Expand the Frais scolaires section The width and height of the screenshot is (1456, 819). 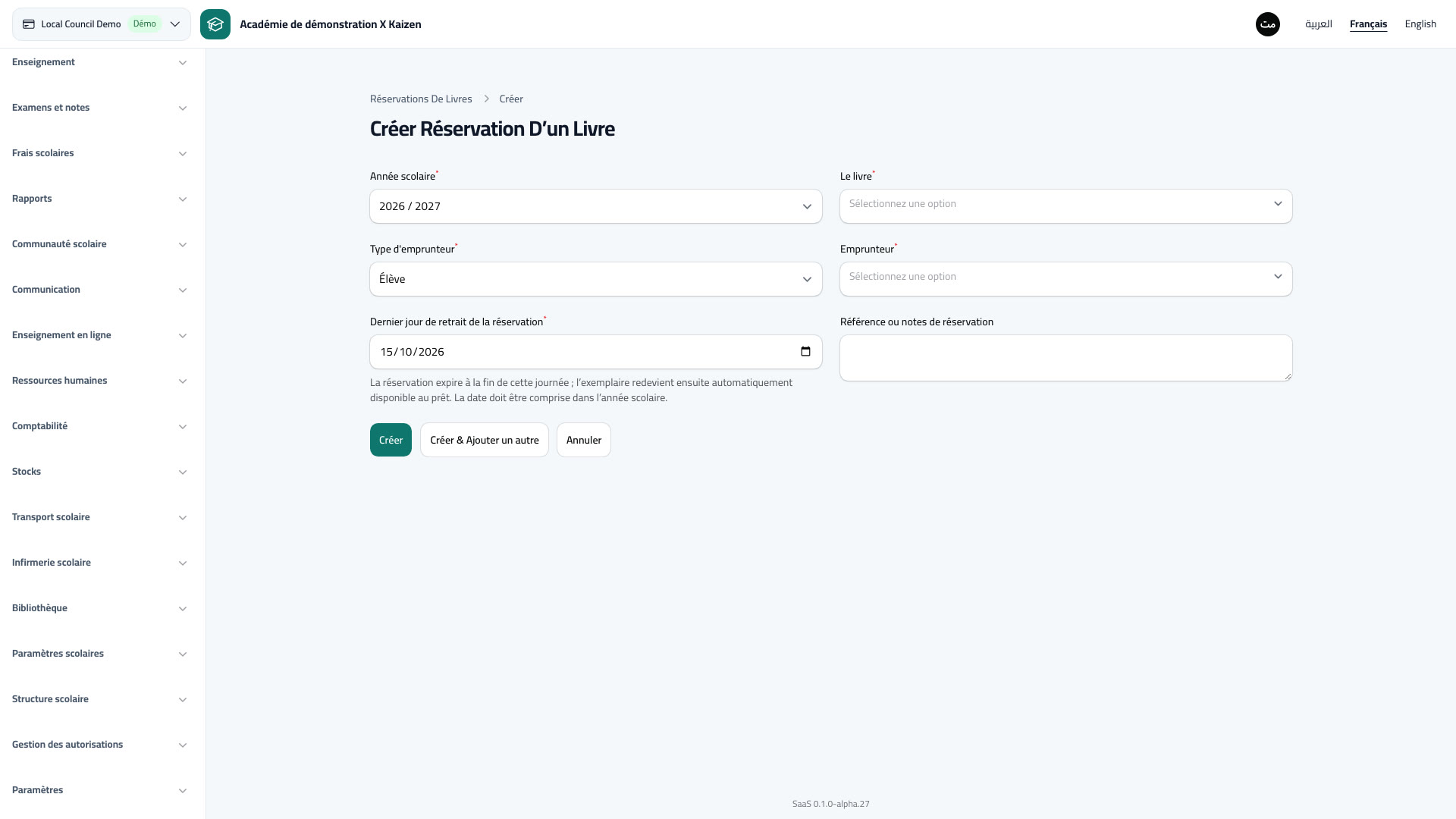99,153
